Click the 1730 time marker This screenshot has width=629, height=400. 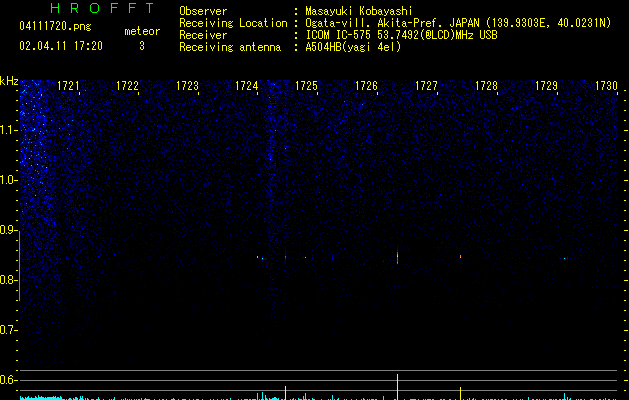click(606, 86)
